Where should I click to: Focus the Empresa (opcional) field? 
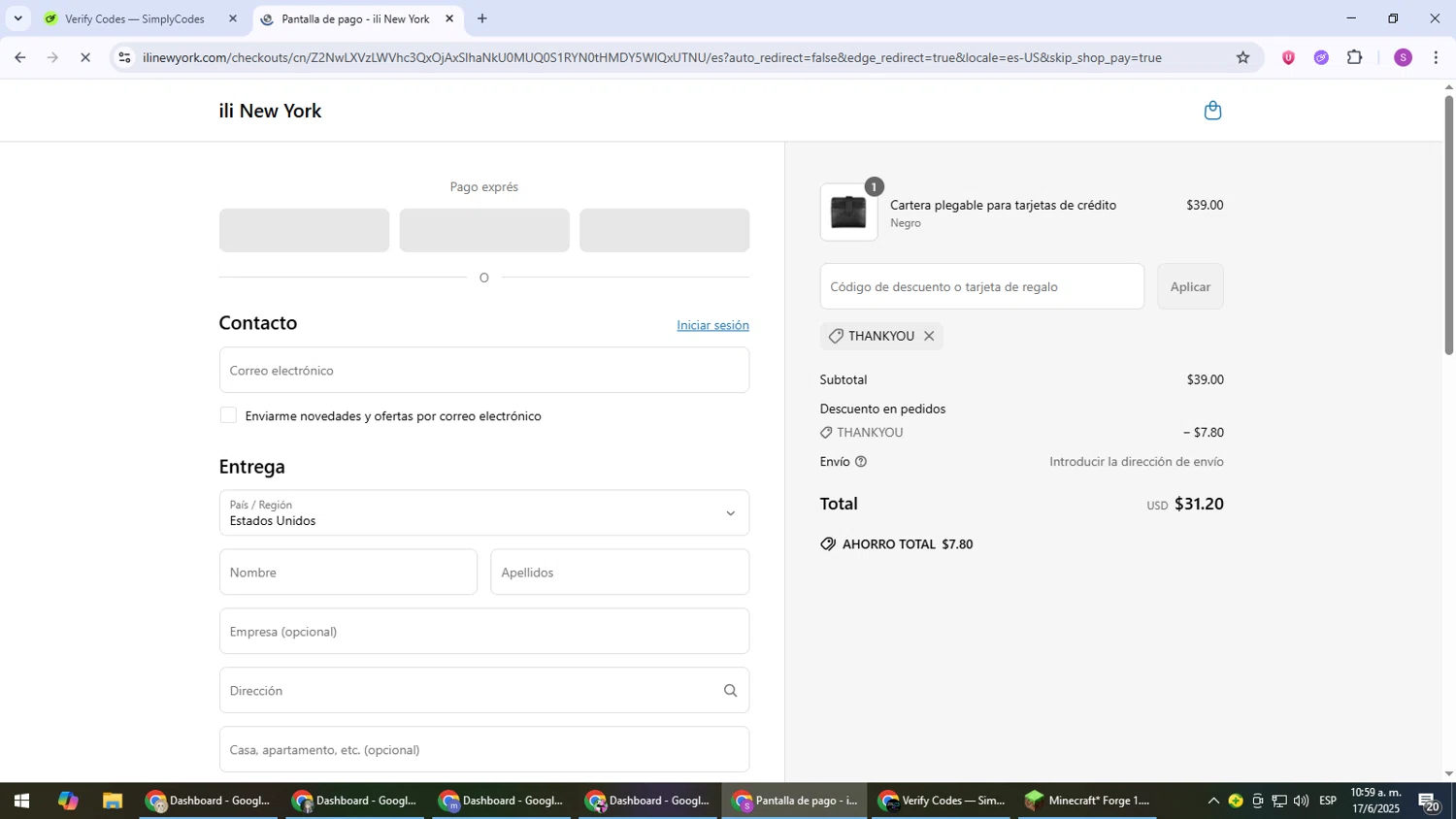tap(484, 632)
